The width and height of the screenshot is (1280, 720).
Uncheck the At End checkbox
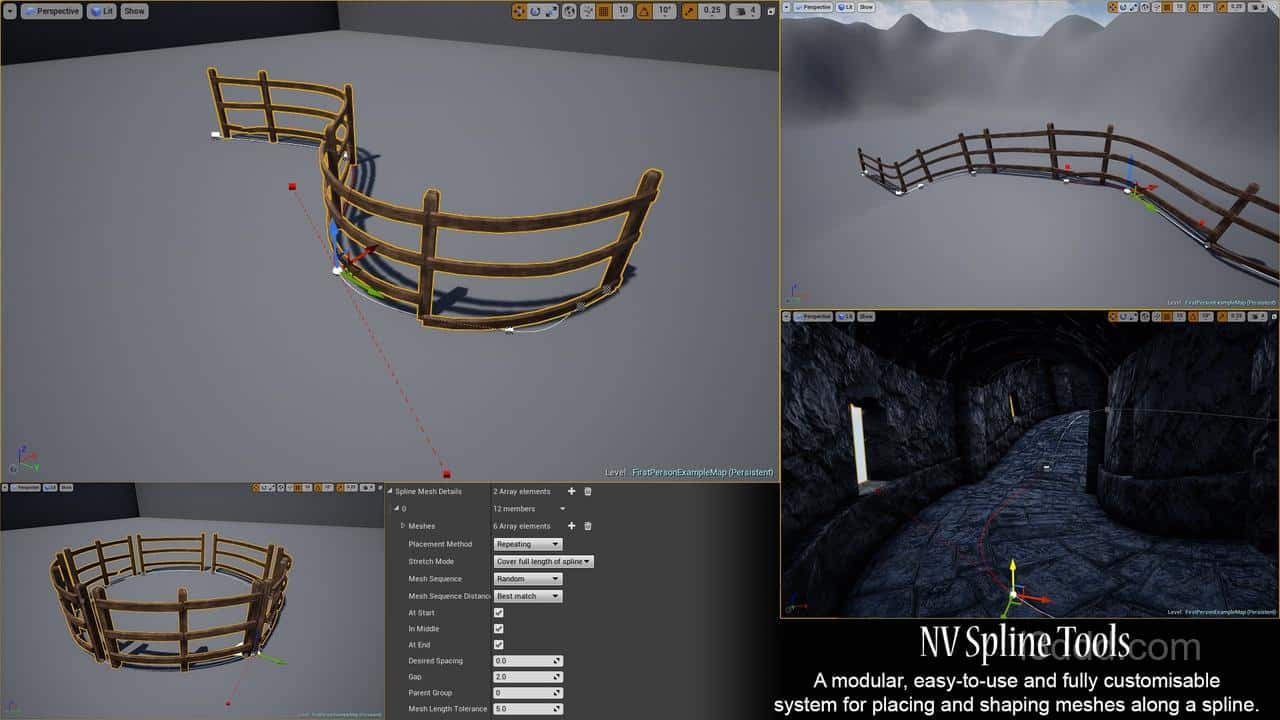pyautogui.click(x=499, y=645)
